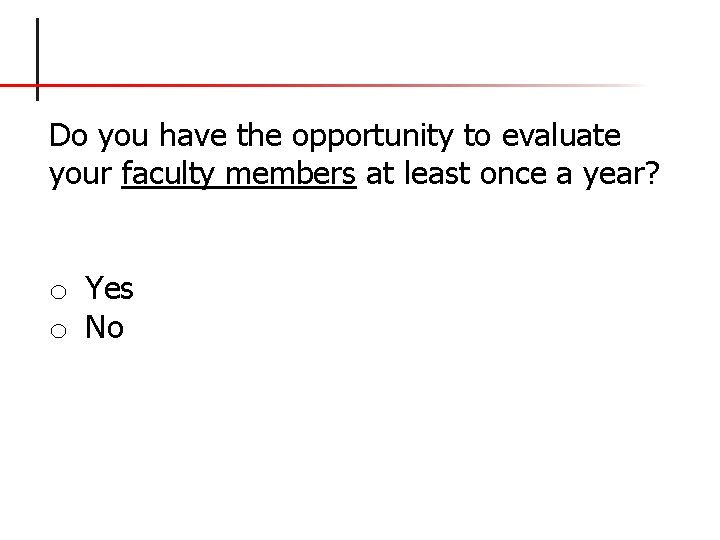720x540 pixels.
Task: Click the black vertical line near title
Action: 38,59
